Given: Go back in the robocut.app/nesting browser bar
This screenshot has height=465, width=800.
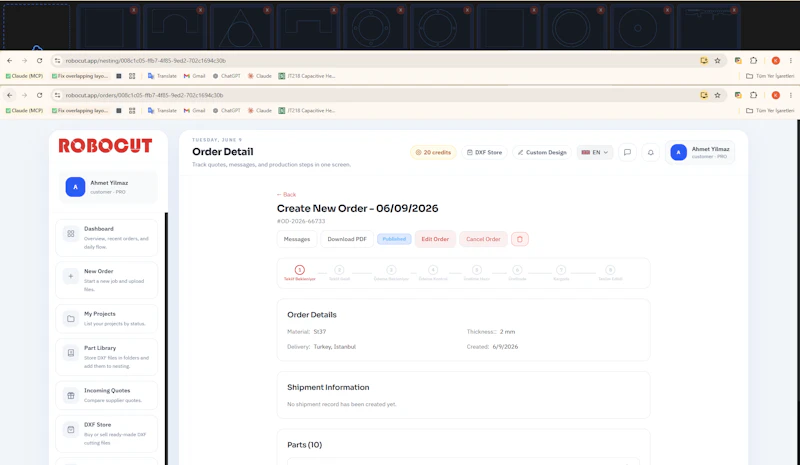Looking at the screenshot, I should [10, 60].
